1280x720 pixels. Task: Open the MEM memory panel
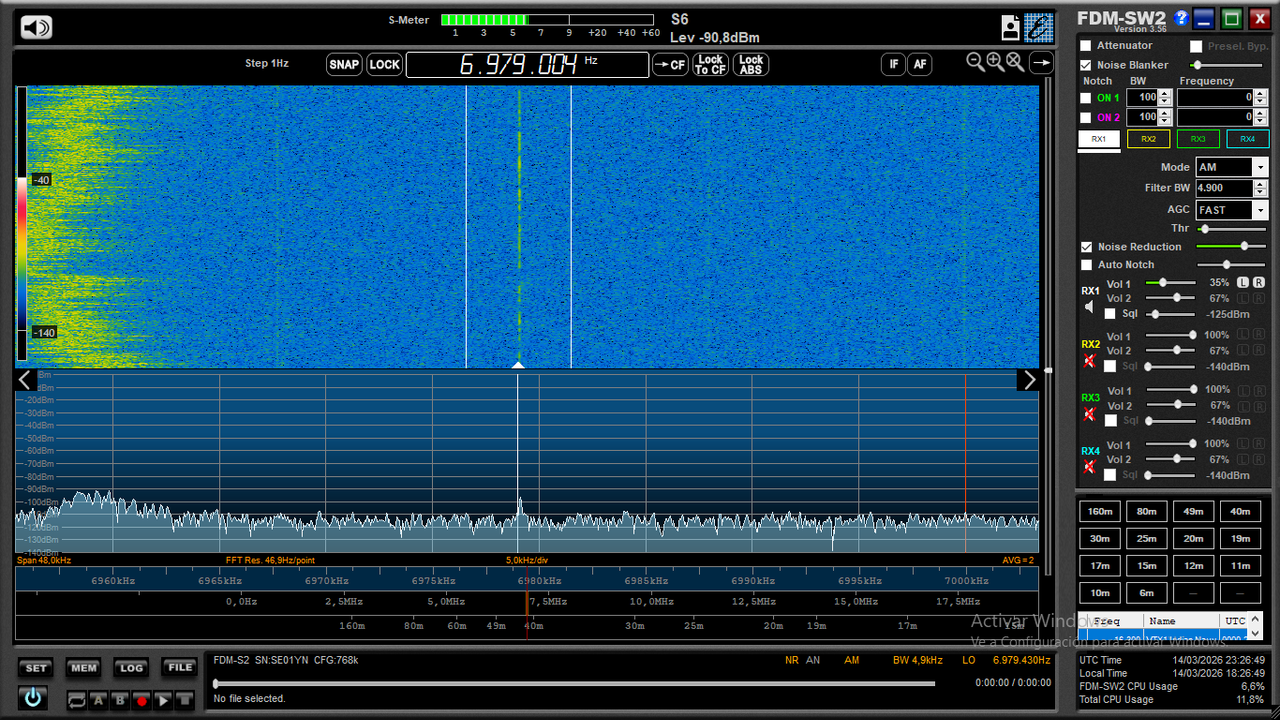83,668
